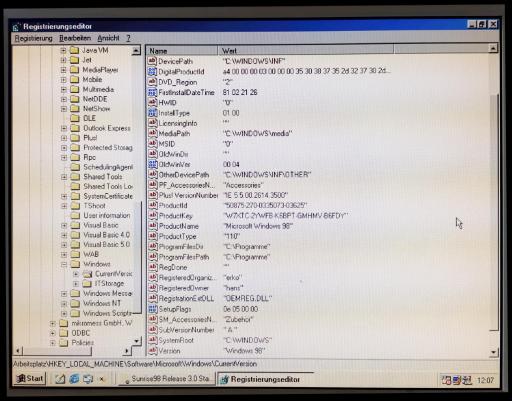
Task: Click the value list scroll up arrow
Action: [493, 49]
